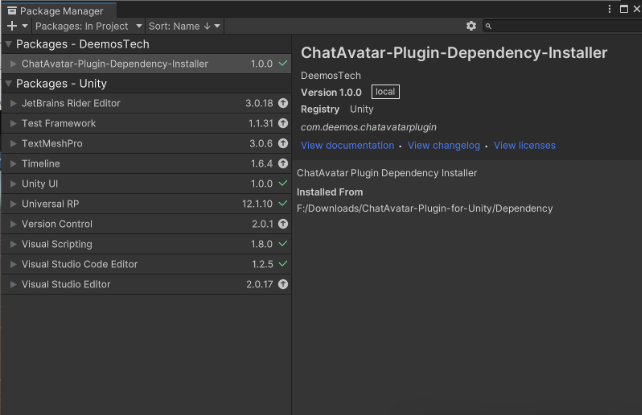This screenshot has width=642, height=415.
Task: Select the Unity UI package
Action: (x=146, y=184)
